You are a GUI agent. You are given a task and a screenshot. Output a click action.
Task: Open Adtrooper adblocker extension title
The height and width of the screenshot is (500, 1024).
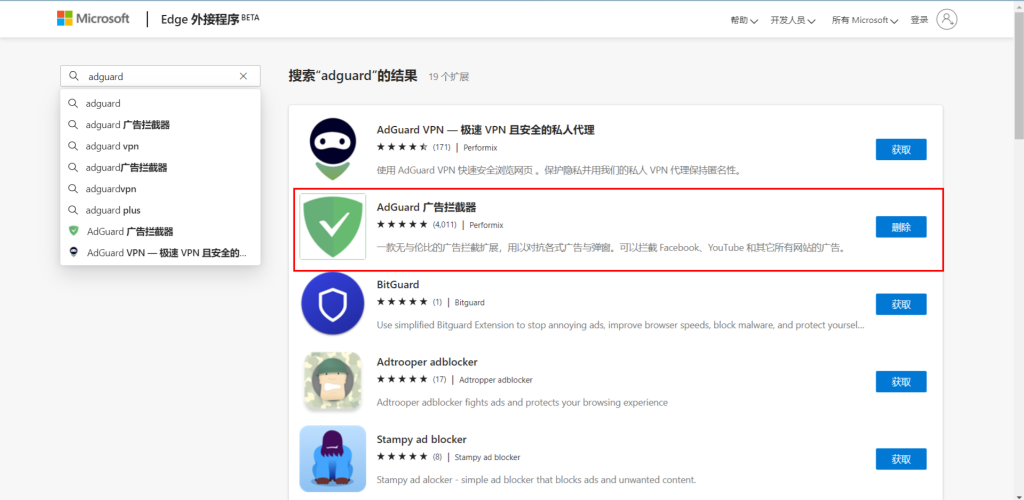pyautogui.click(x=427, y=362)
